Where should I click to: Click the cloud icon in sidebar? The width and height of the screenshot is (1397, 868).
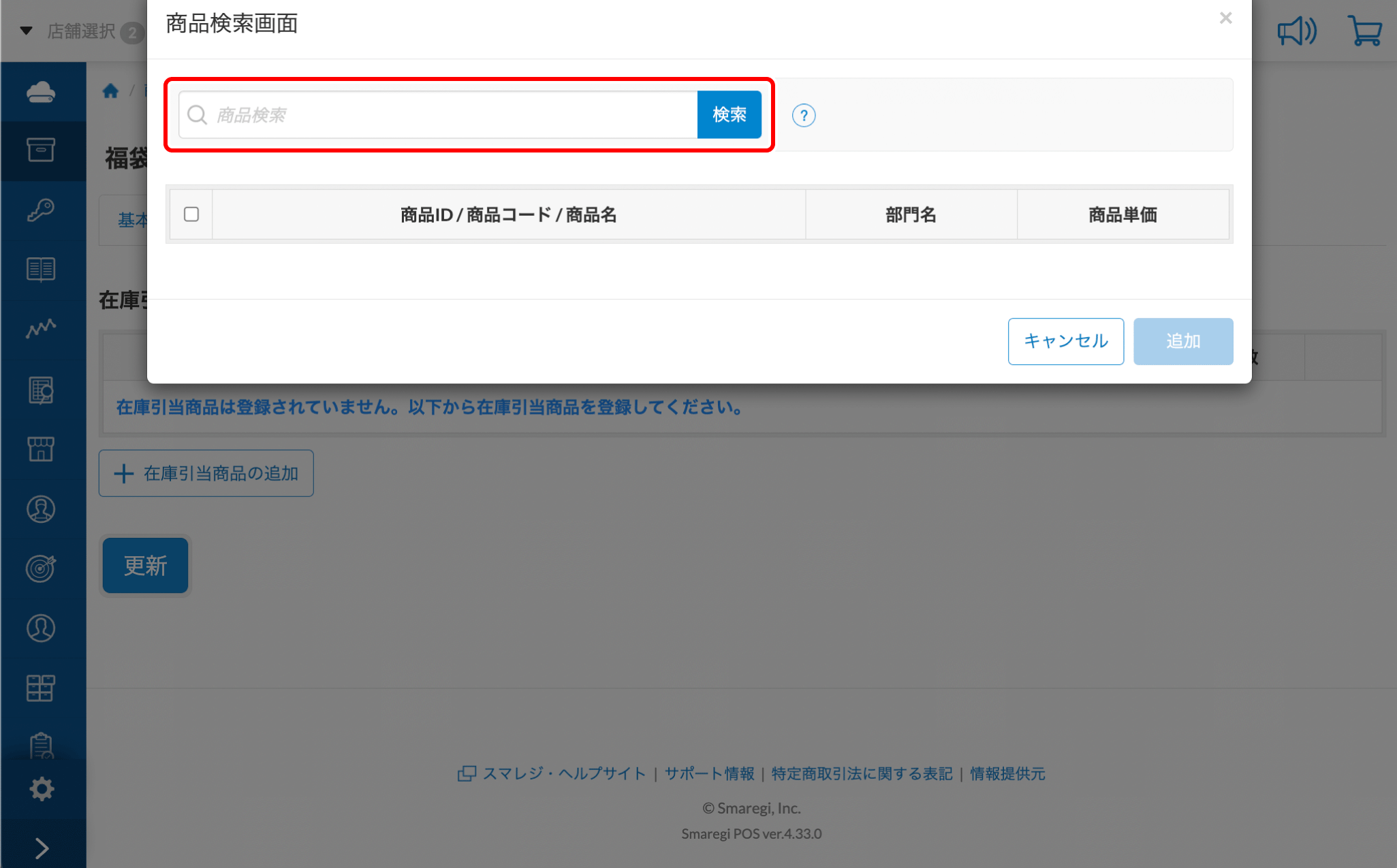[41, 92]
